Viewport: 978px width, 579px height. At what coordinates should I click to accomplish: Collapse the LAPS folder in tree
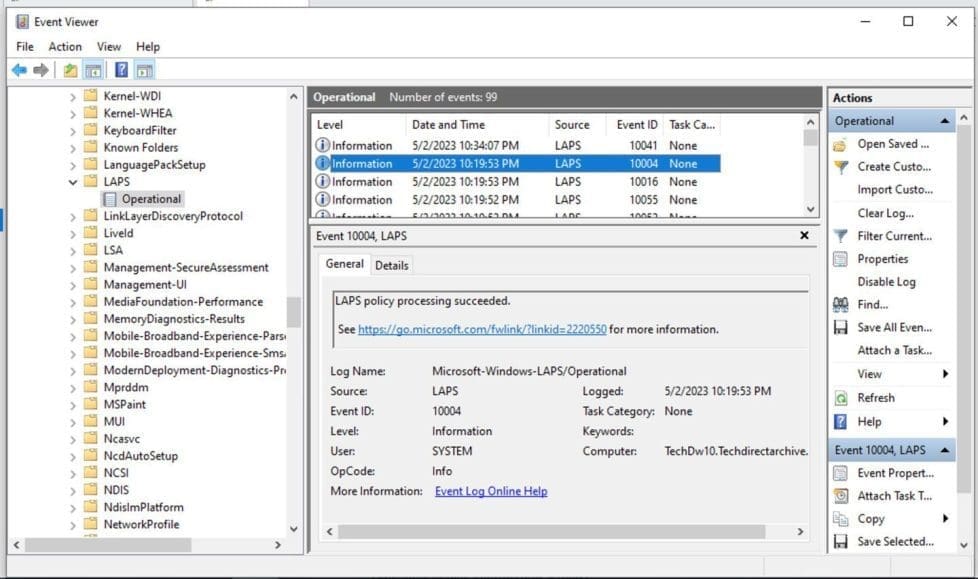pyautogui.click(x=73, y=182)
